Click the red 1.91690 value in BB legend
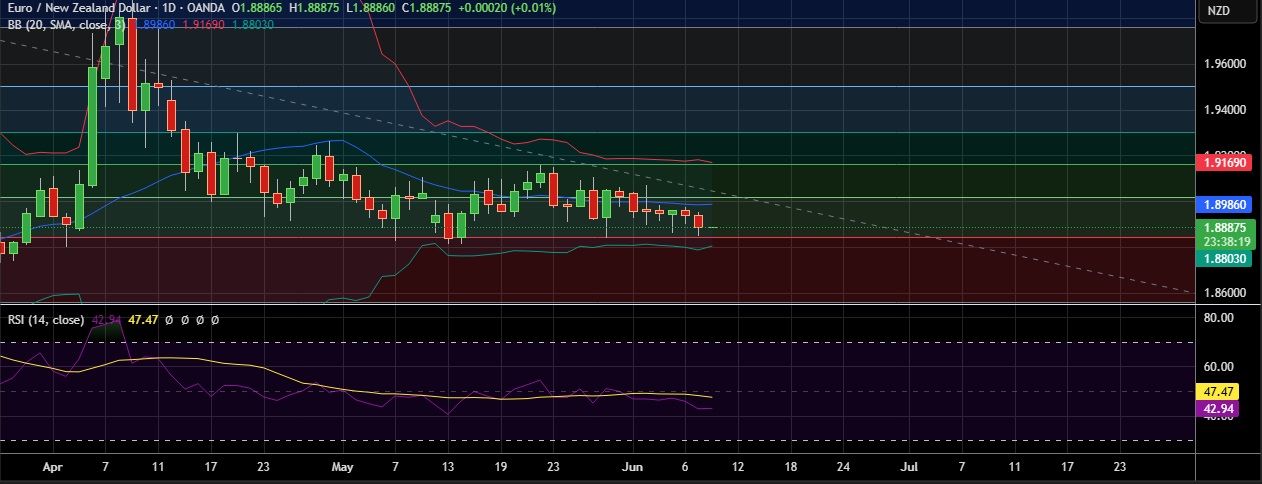 pyautogui.click(x=206, y=25)
